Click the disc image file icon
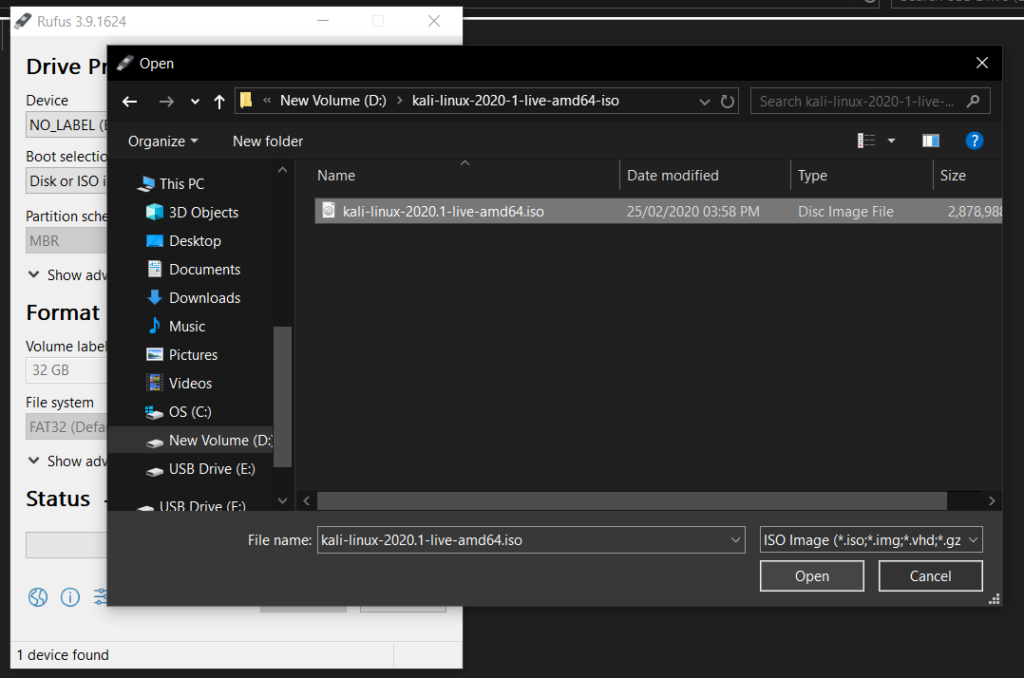Viewport: 1024px width, 678px height. (x=328, y=211)
